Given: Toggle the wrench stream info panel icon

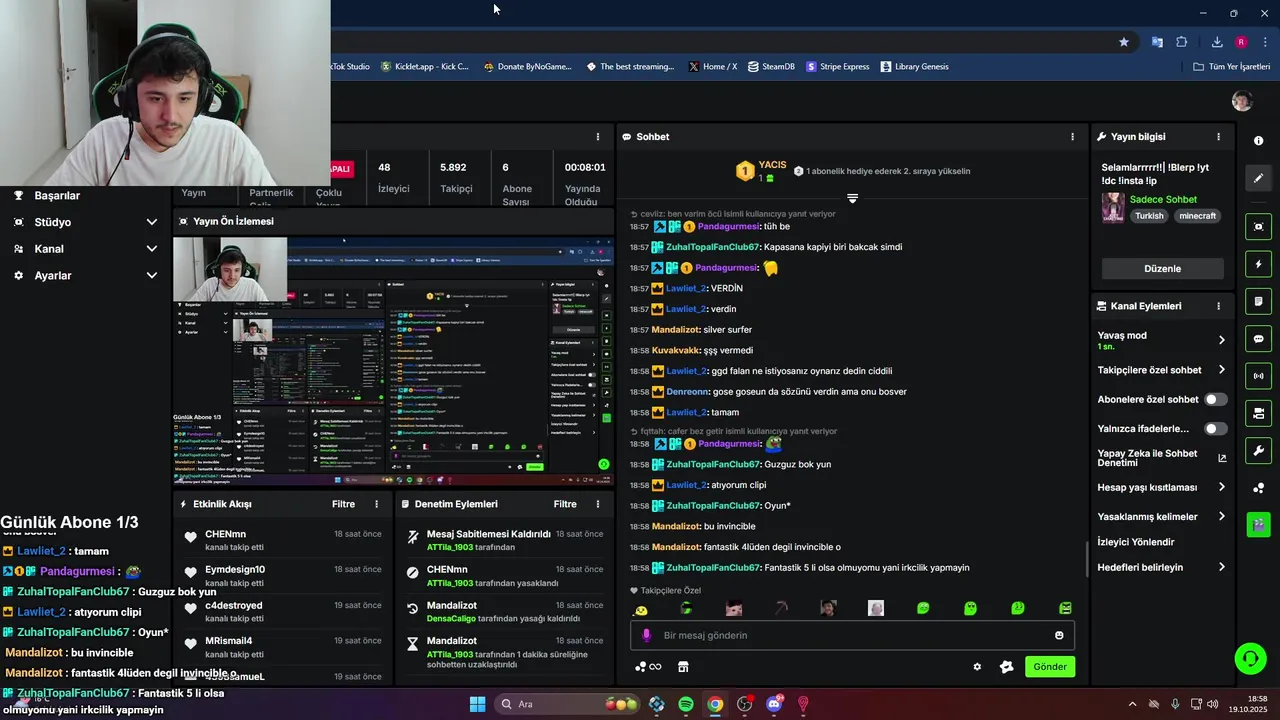Looking at the screenshot, I should 1258,451.
